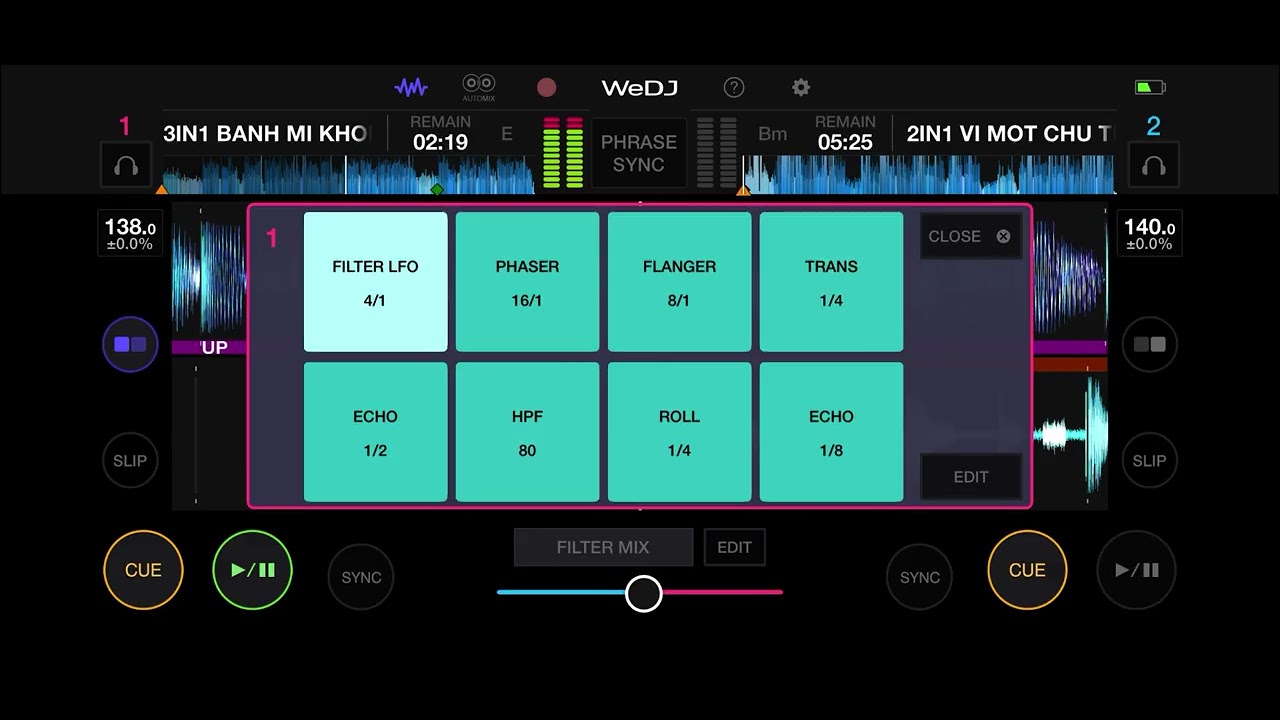This screenshot has height=720, width=1280.
Task: Open settings gear icon
Action: coord(801,88)
